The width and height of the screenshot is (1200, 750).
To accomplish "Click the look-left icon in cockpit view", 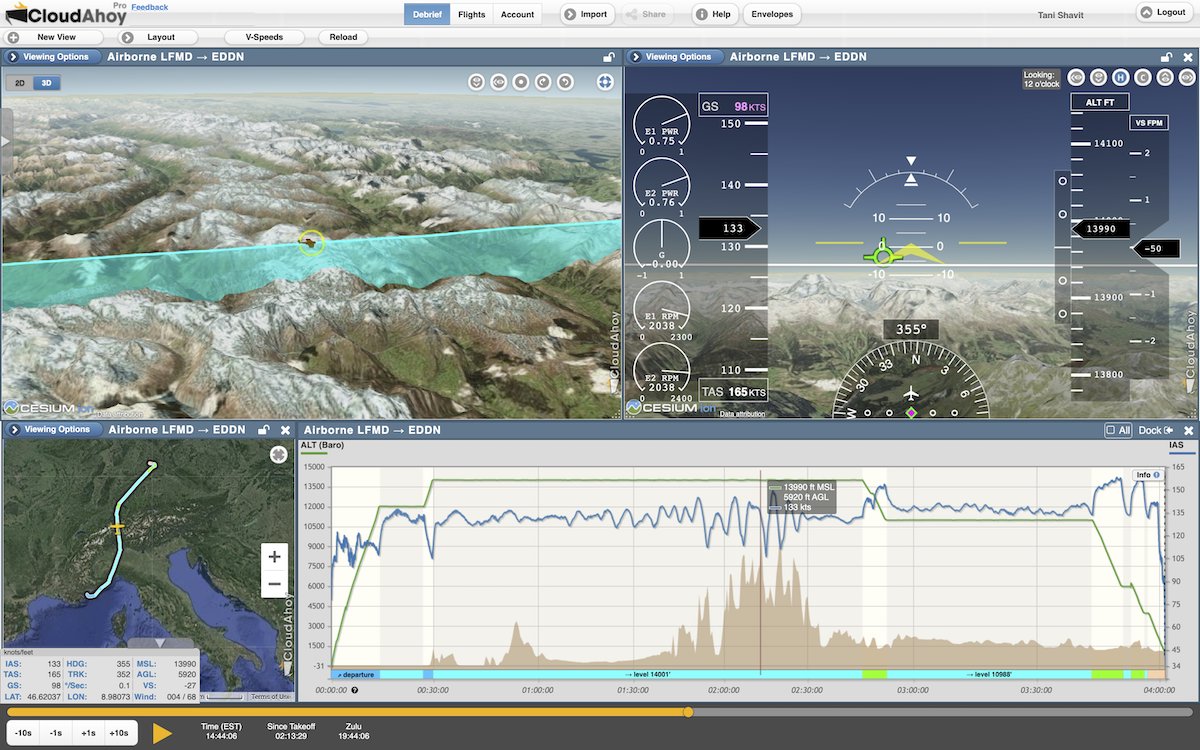I will 1076,77.
